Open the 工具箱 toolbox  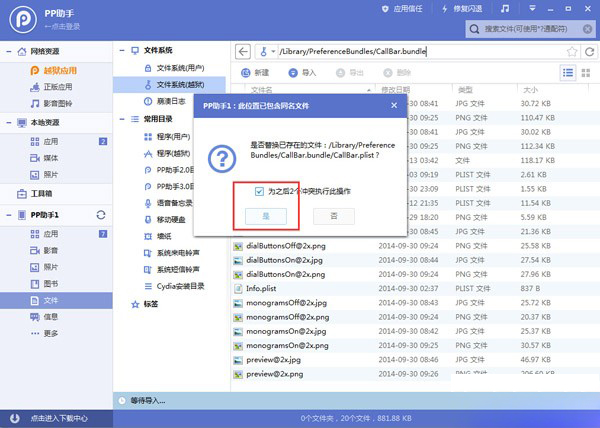pos(34,194)
